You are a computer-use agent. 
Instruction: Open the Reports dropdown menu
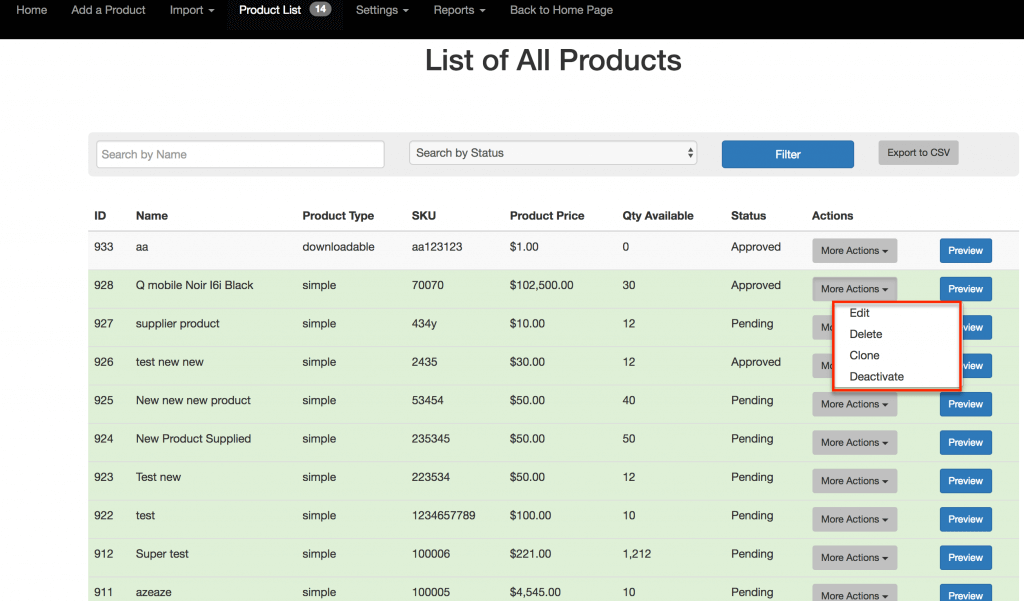[459, 10]
